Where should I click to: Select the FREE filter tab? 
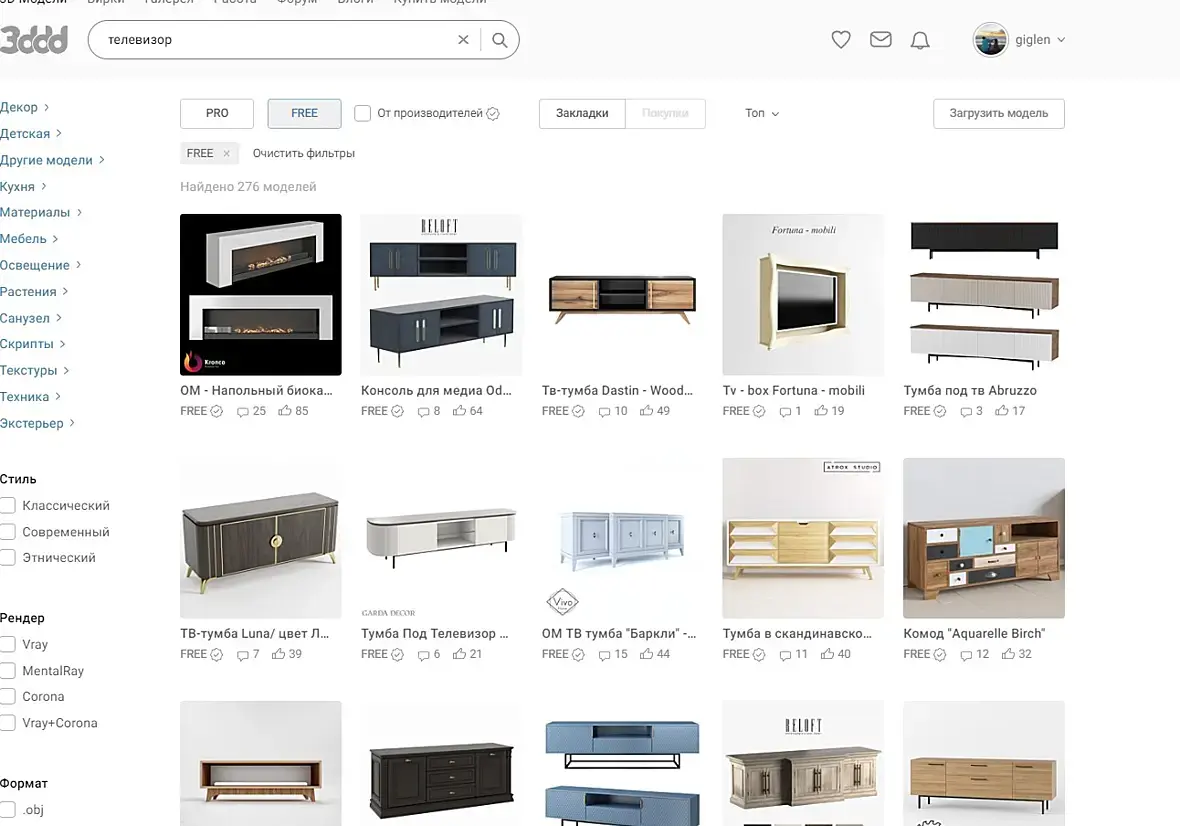pos(304,114)
